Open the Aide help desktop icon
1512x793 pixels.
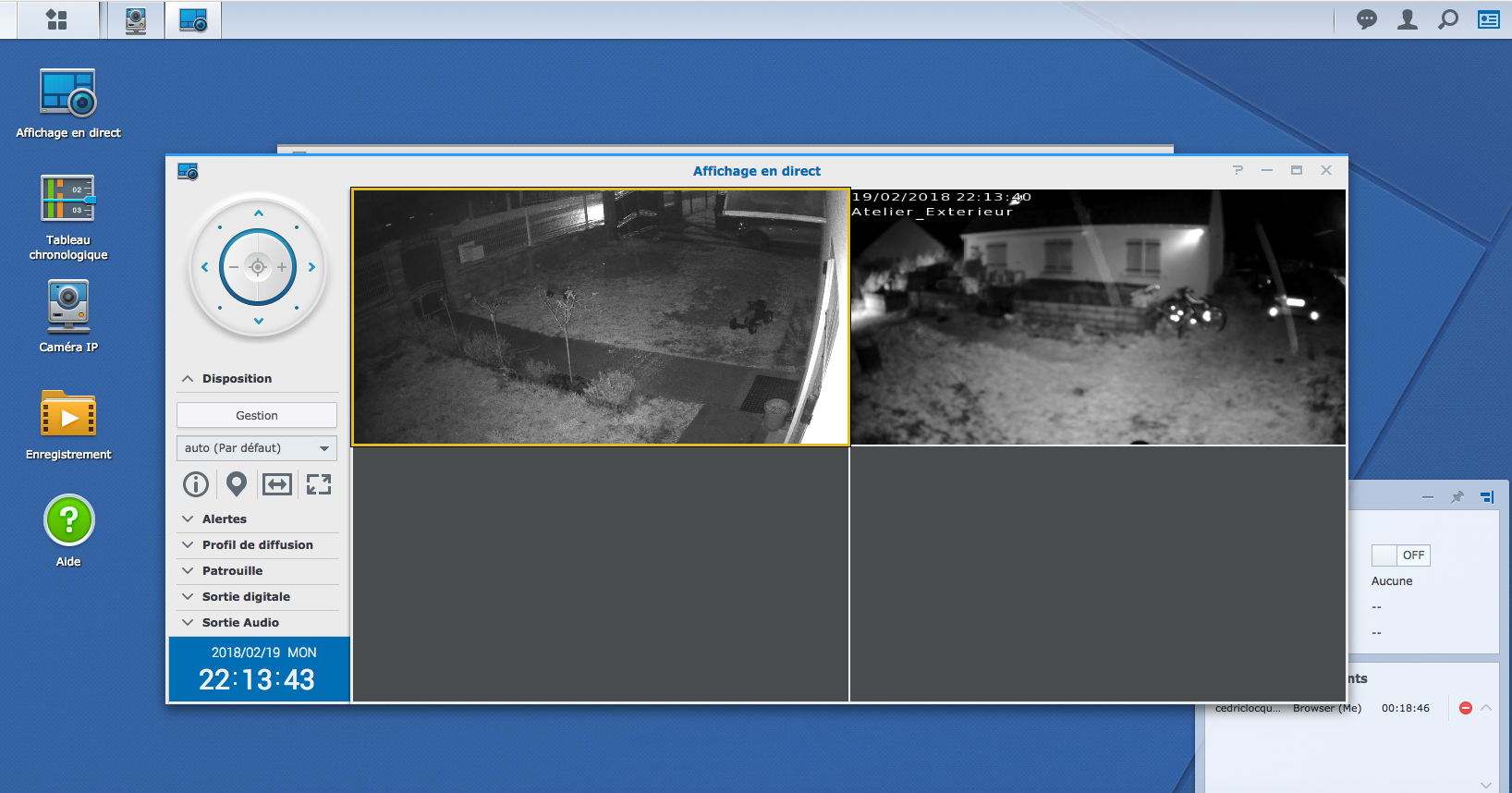pyautogui.click(x=68, y=531)
